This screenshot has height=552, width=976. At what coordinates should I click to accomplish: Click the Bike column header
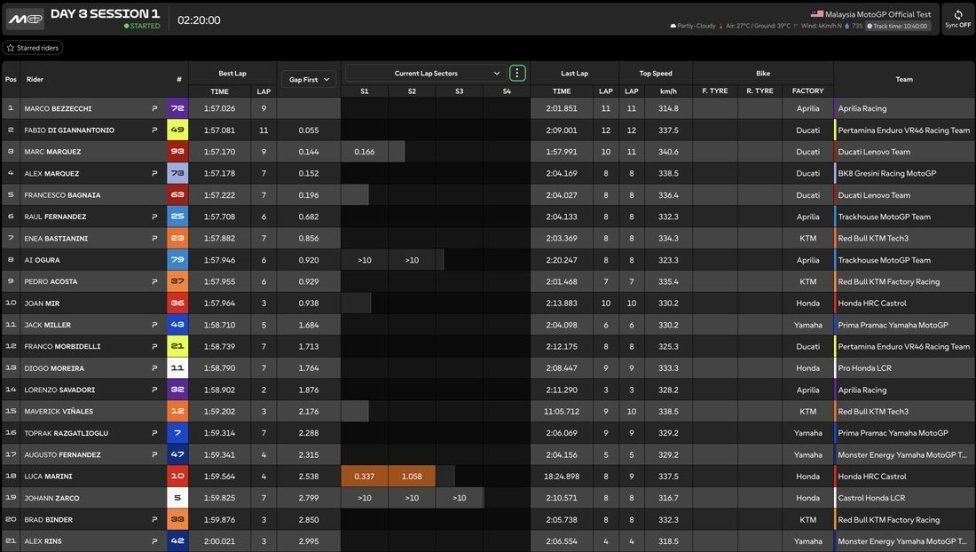point(762,73)
